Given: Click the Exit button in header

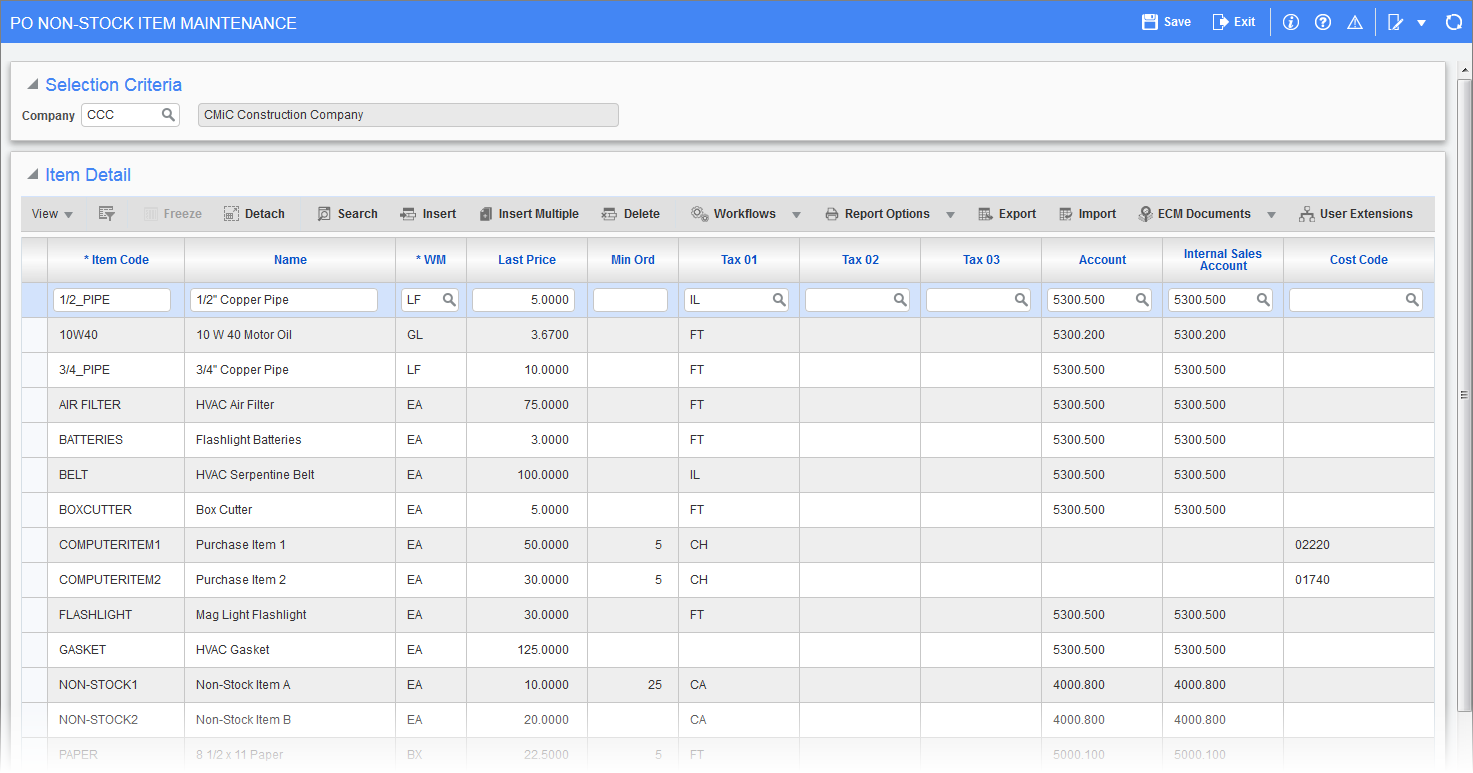Looking at the screenshot, I should [1233, 22].
